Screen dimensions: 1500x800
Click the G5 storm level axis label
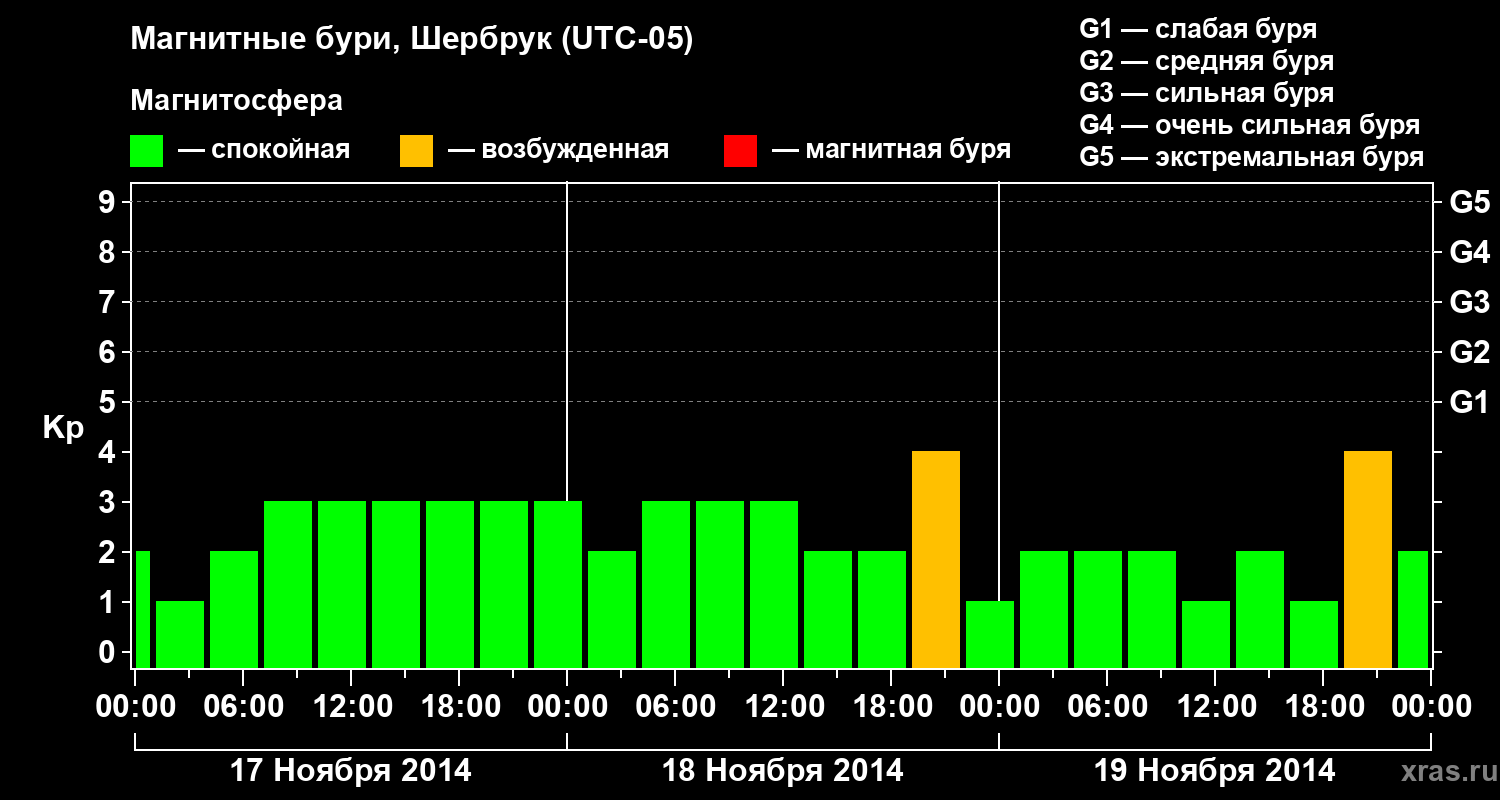pyautogui.click(x=1469, y=202)
